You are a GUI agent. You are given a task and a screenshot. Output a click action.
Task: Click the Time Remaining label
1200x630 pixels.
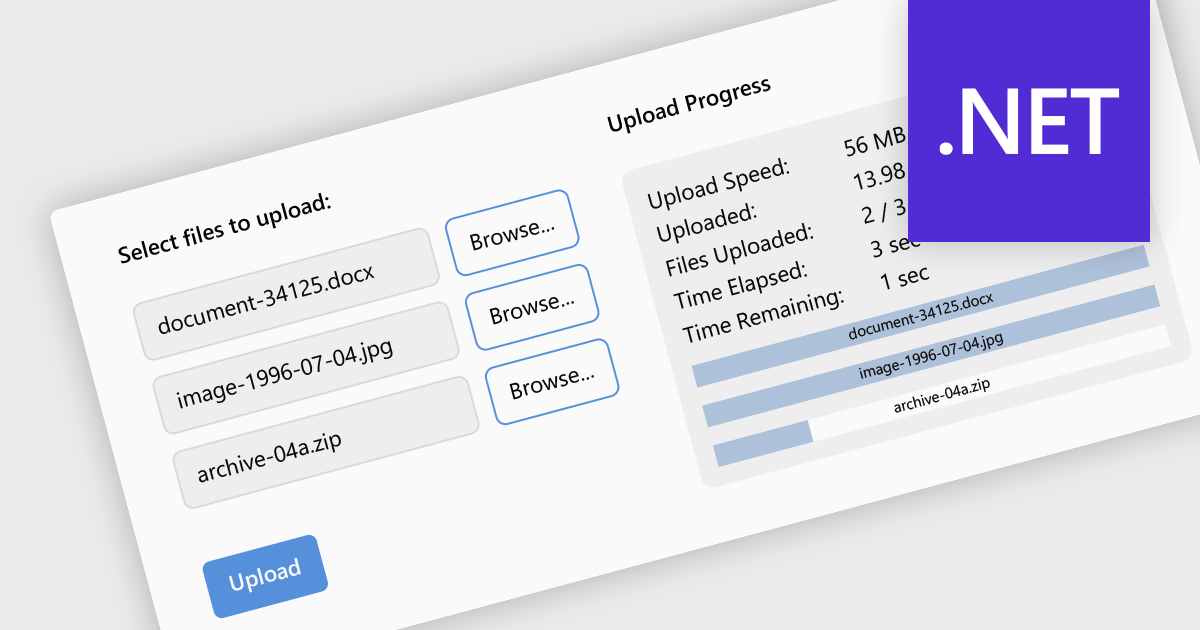point(762,313)
